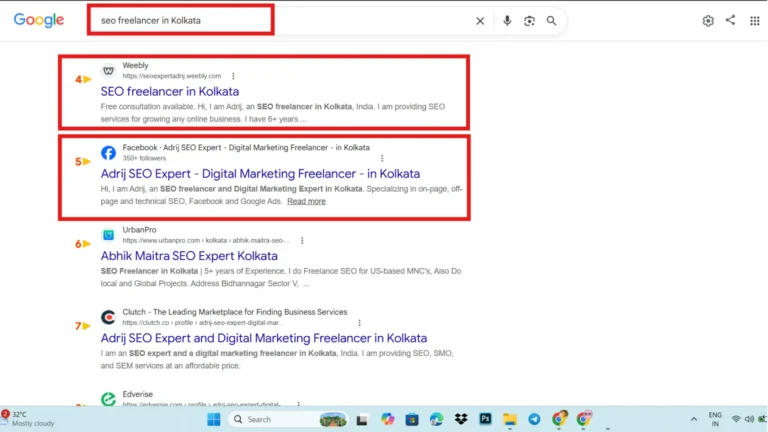
Task: Click the share icon at top right
Action: click(730, 20)
